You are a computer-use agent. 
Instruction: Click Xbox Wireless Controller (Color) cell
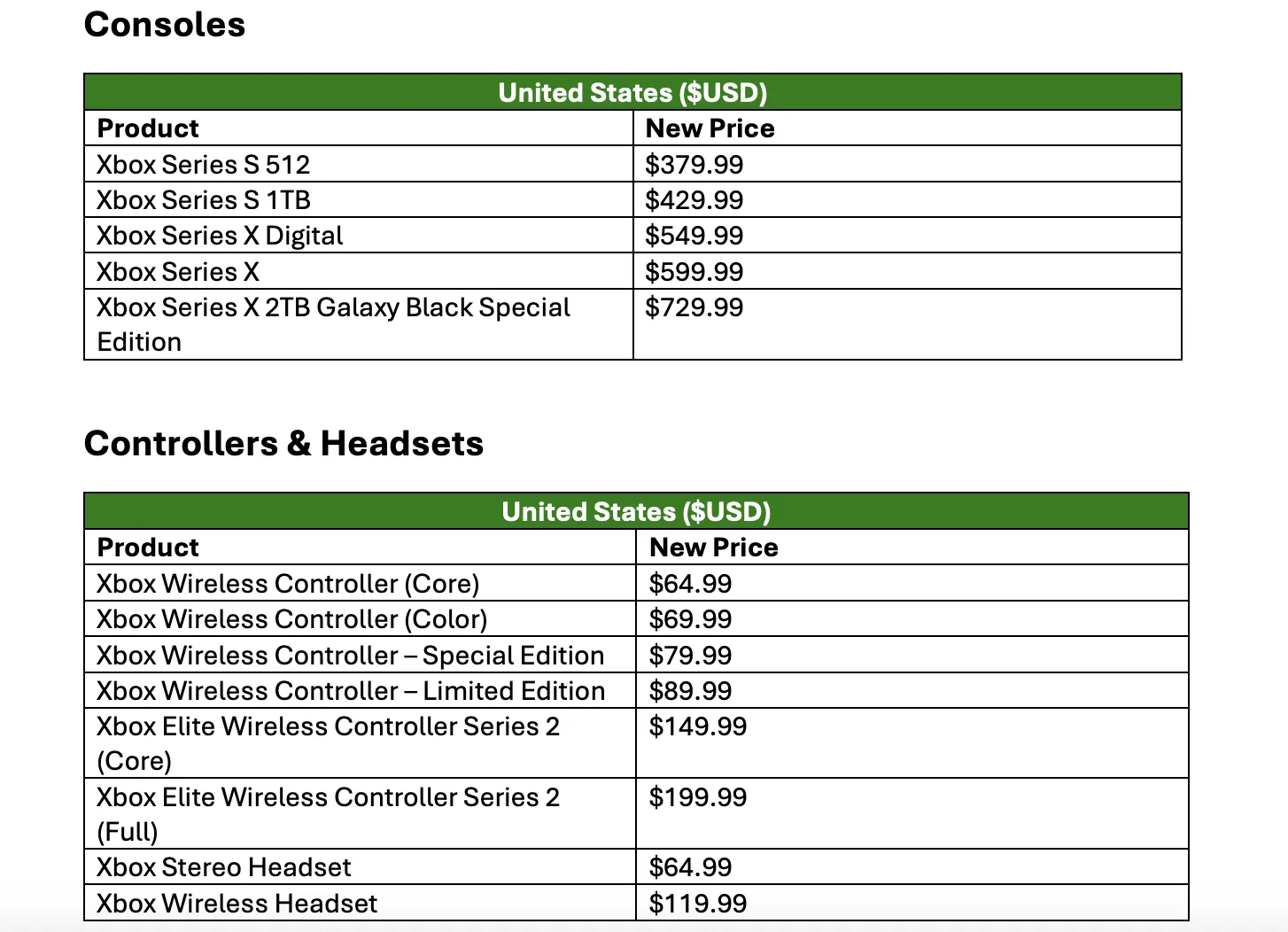[361, 618]
